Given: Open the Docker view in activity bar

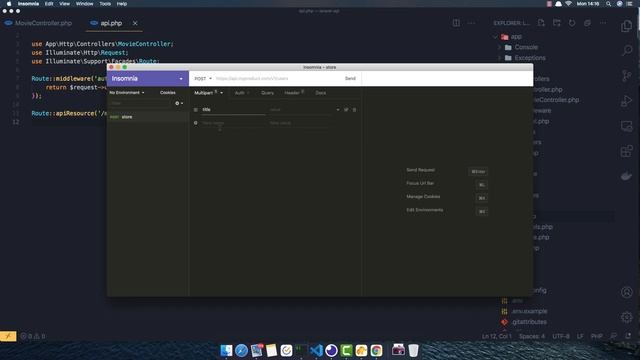Looking at the screenshot, I should pos(627,176).
